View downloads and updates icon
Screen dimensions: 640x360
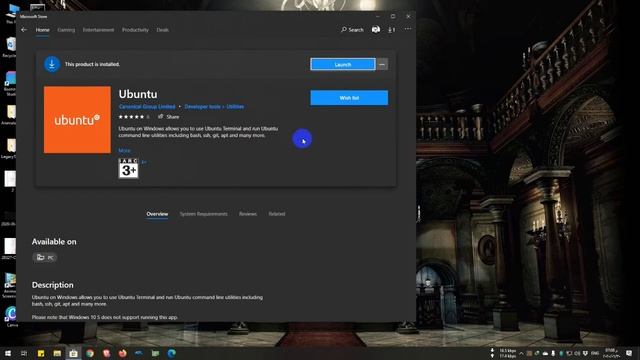[391, 30]
